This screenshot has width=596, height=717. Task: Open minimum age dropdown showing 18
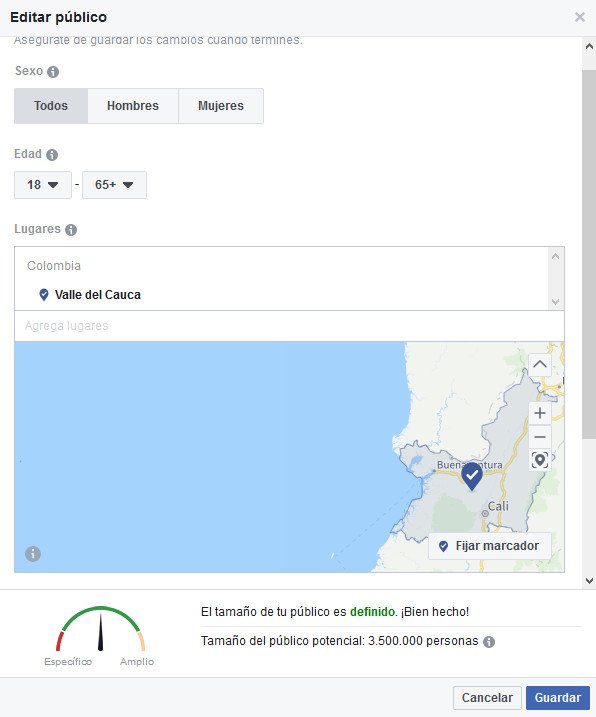point(43,185)
